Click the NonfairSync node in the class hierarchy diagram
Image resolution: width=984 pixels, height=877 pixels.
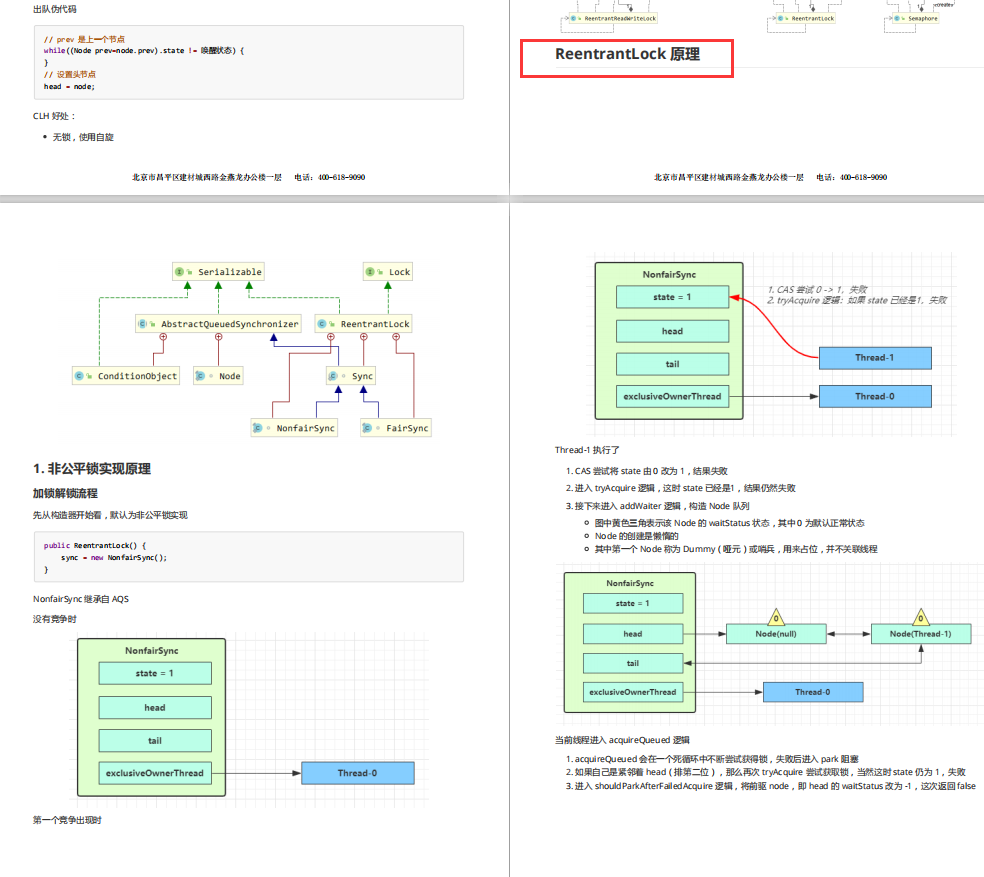click(x=294, y=428)
